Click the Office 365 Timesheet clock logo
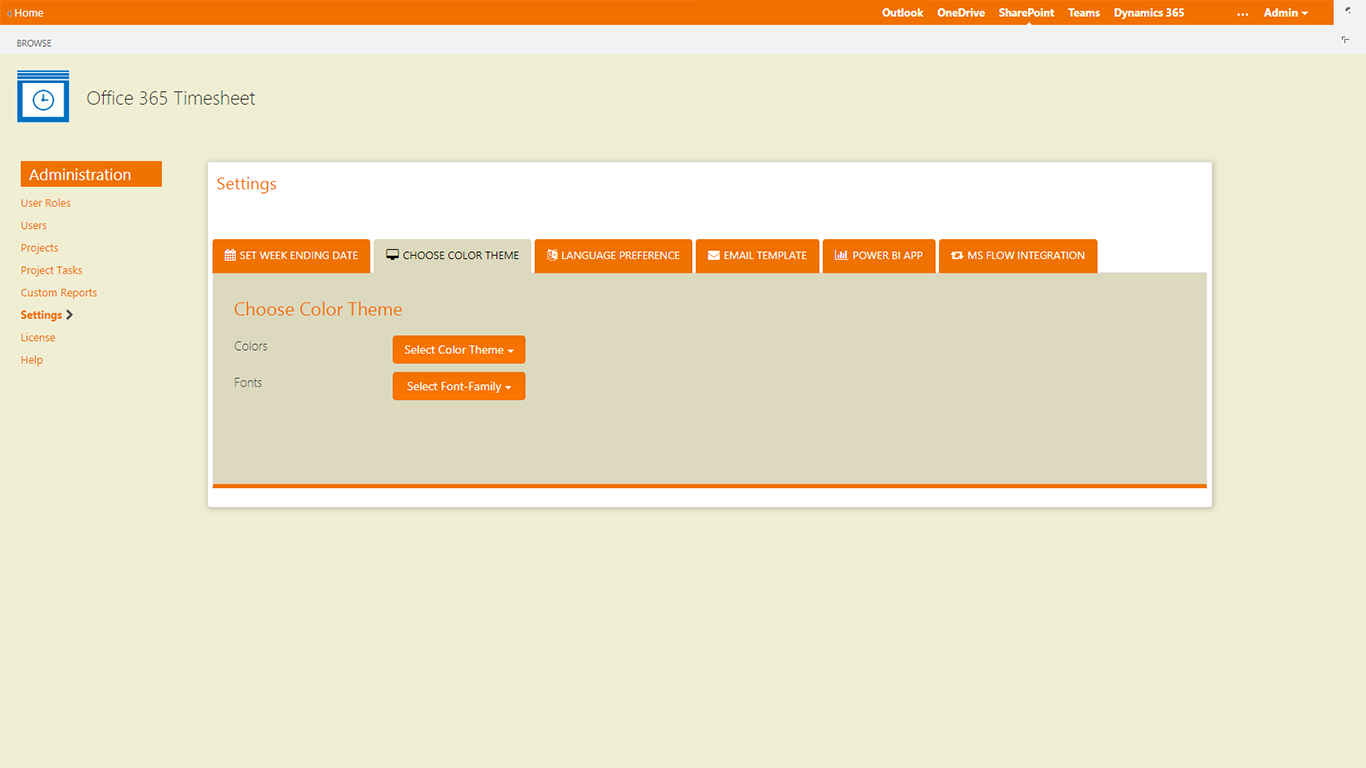The width and height of the screenshot is (1366, 768). pyautogui.click(x=43, y=97)
